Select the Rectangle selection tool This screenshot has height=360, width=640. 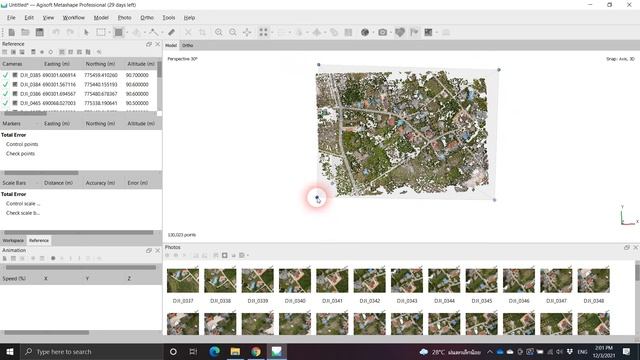[x=100, y=32]
